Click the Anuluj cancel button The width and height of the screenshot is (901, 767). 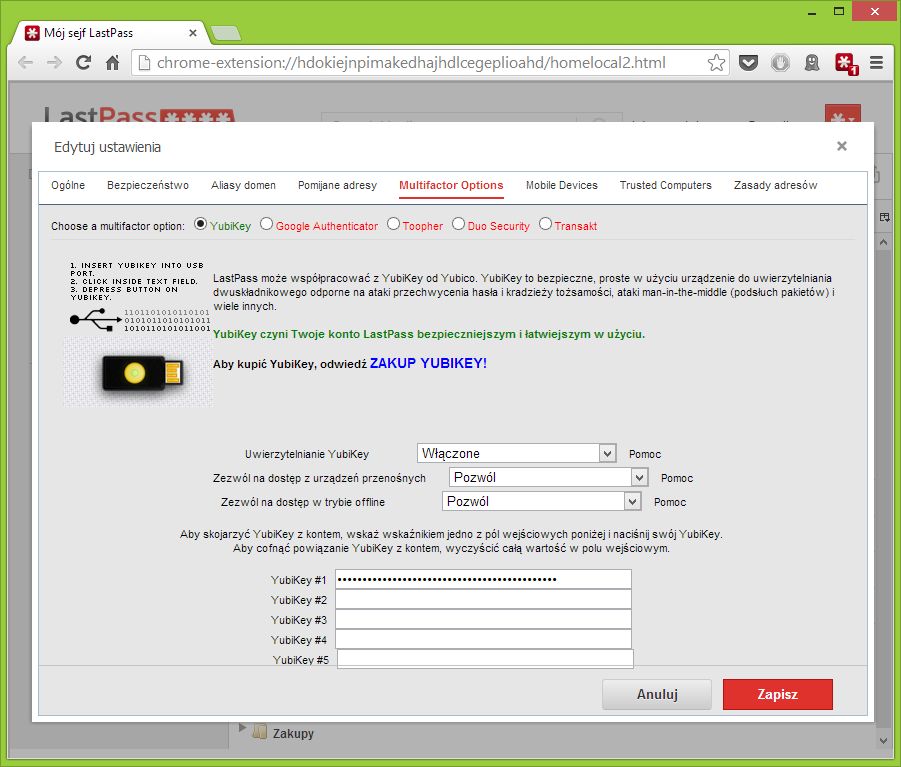point(657,695)
